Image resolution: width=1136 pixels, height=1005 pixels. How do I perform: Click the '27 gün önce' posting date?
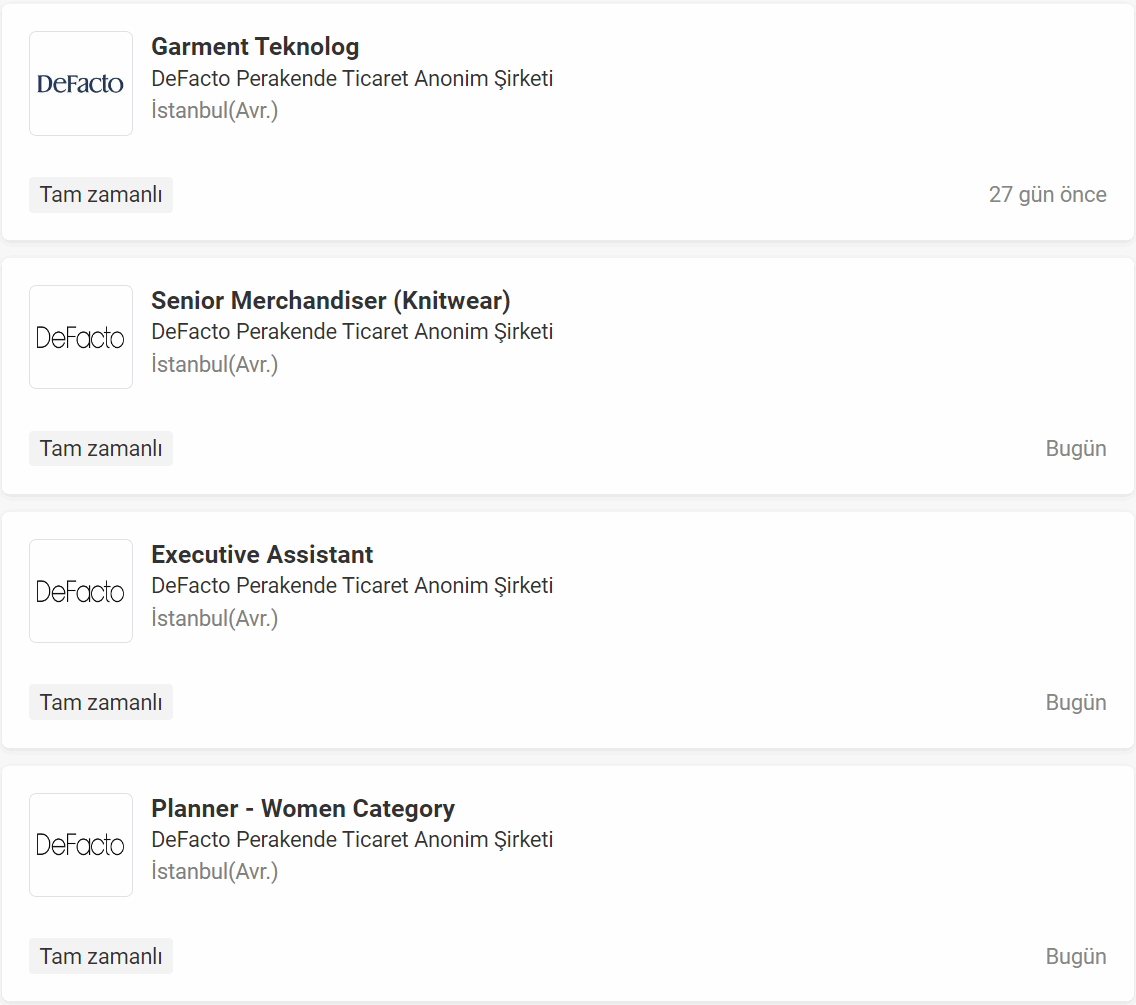click(x=1048, y=195)
